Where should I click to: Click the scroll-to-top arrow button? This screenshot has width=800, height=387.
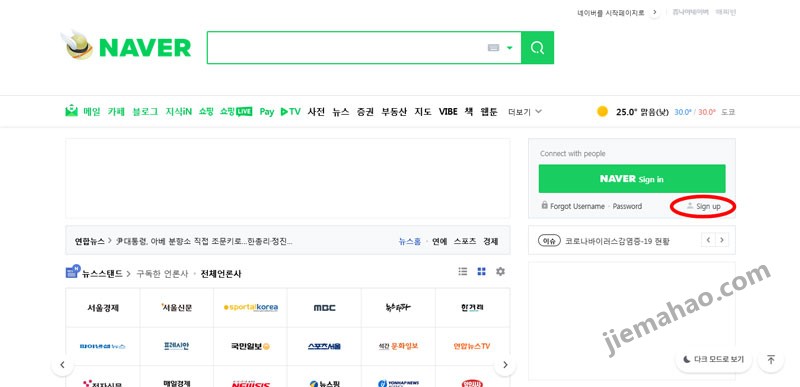pyautogui.click(x=771, y=359)
